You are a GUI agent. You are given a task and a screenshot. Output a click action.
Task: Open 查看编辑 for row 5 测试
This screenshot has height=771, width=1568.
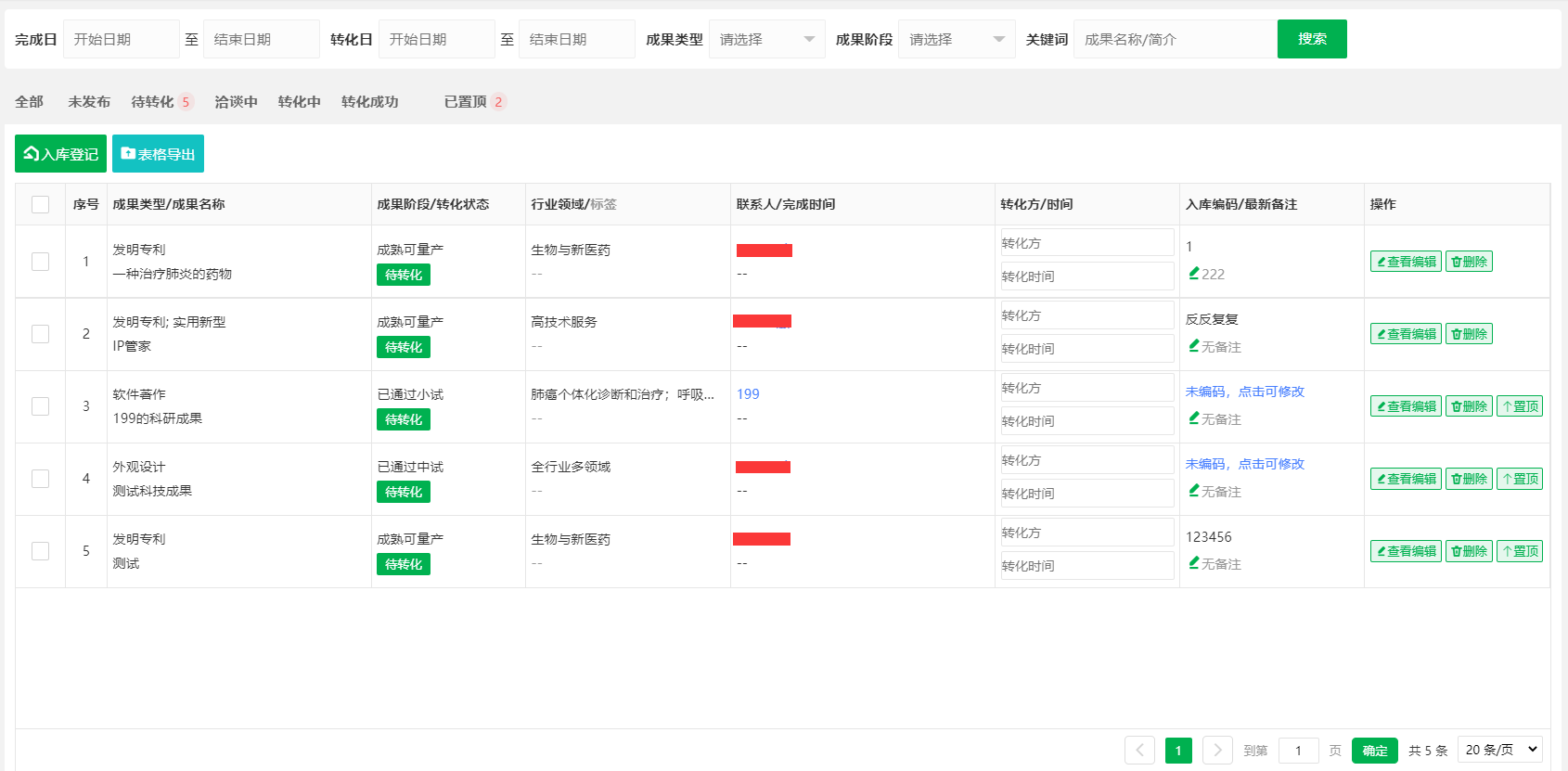1406,551
